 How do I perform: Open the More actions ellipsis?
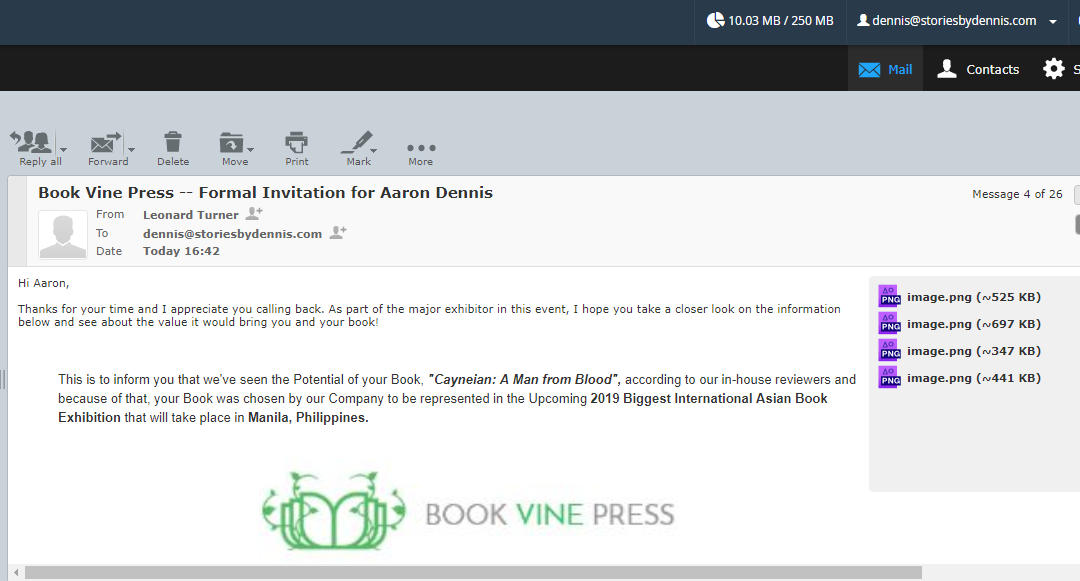click(421, 147)
